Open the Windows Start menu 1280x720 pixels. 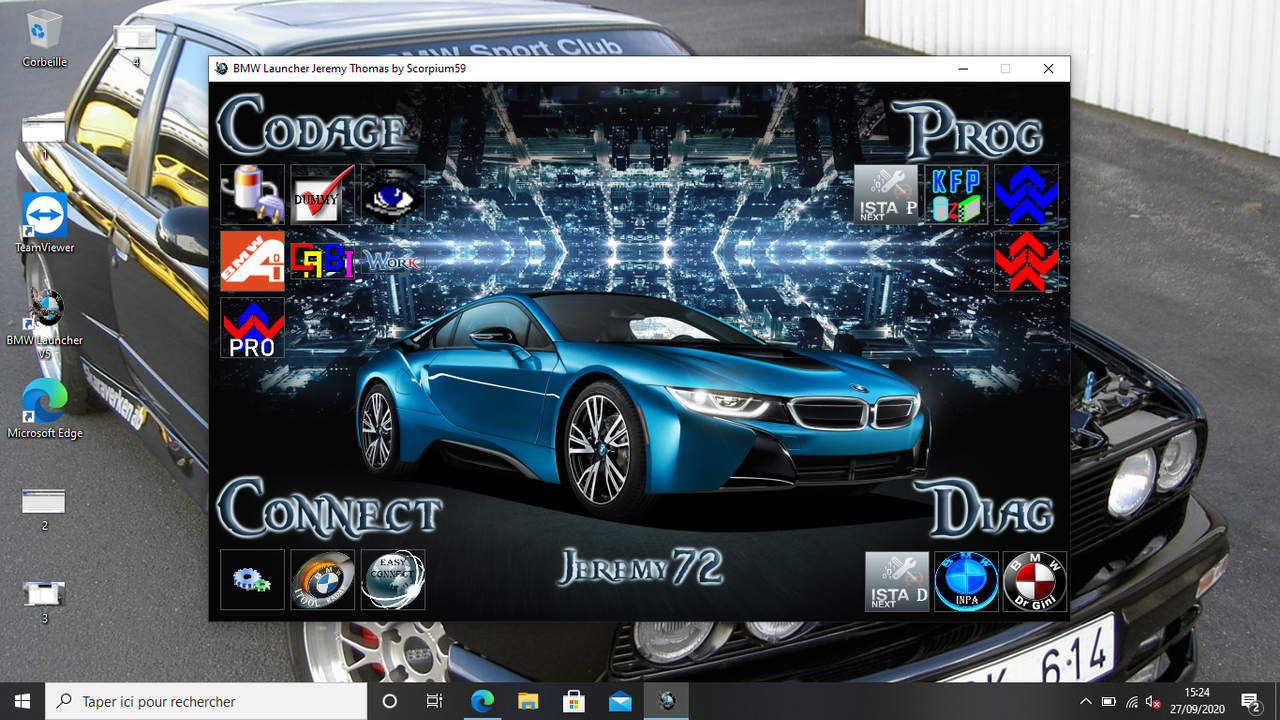pos(23,701)
